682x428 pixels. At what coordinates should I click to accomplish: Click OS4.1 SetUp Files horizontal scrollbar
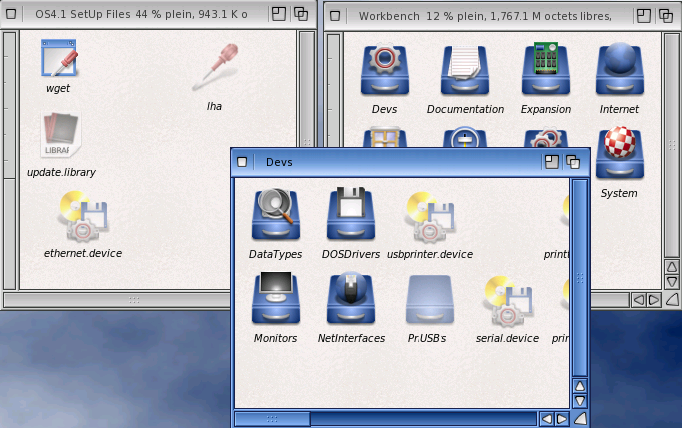(117, 300)
